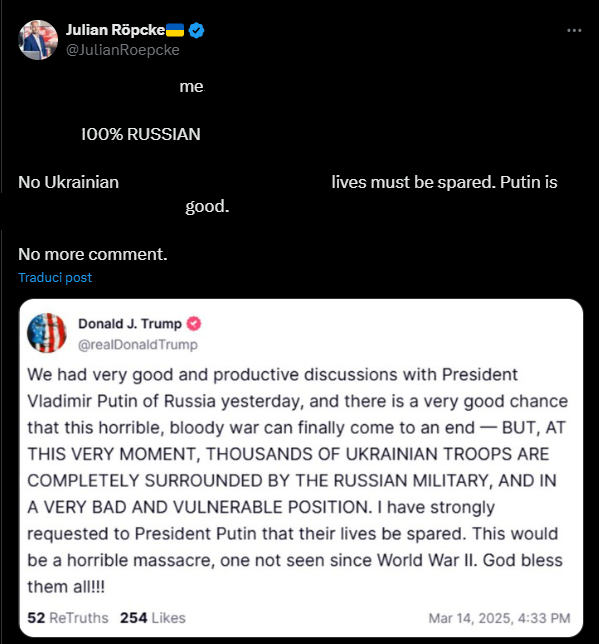The image size is (599, 644).
Task: View the 52 ReTruths count
Action: click(x=68, y=618)
